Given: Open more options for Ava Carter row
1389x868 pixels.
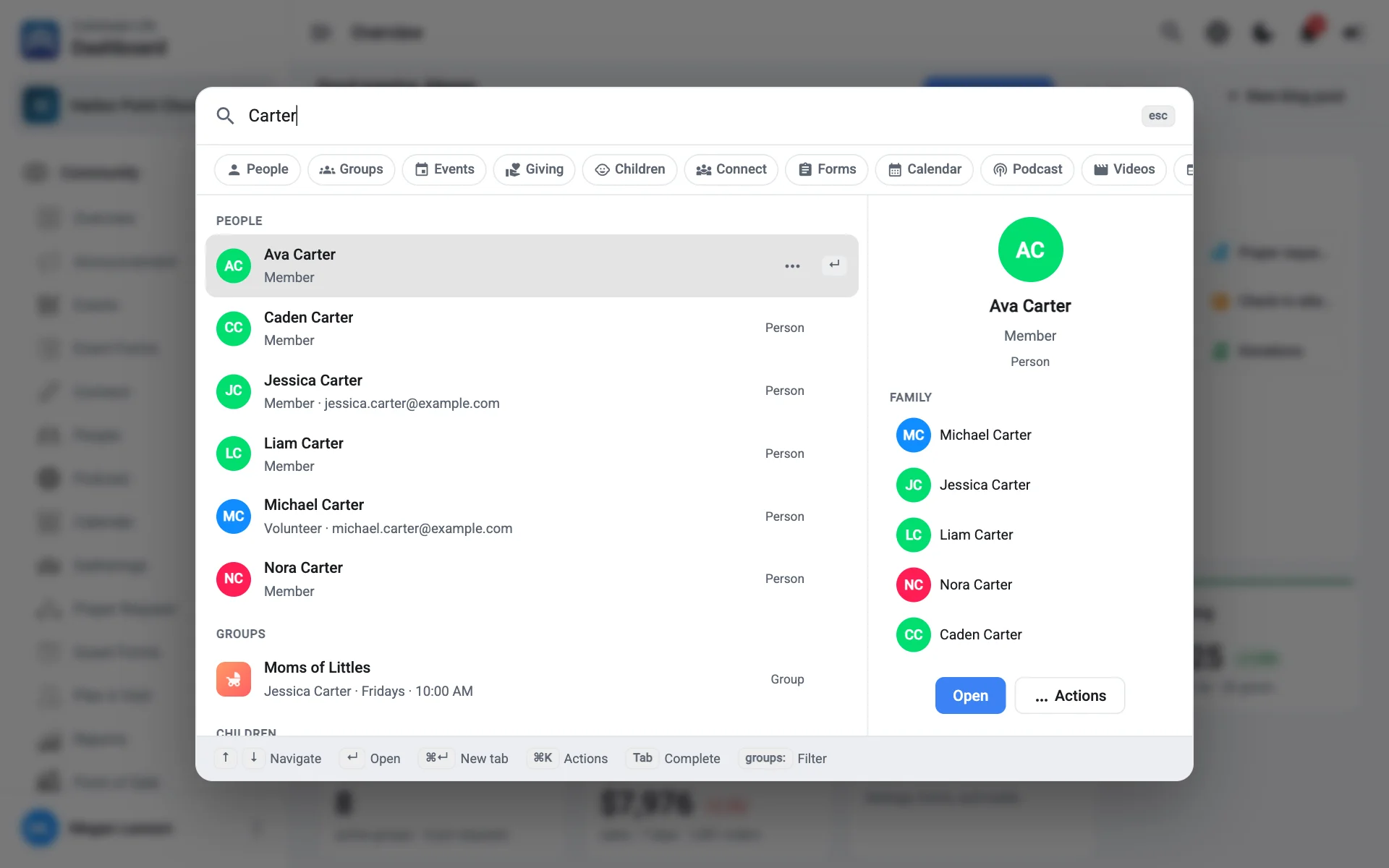Looking at the screenshot, I should (792, 265).
